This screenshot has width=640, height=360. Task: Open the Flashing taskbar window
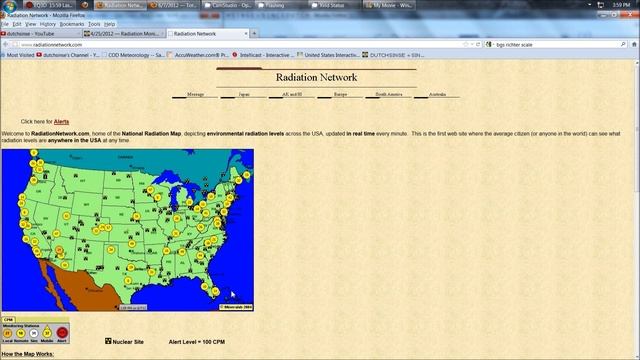coord(280,5)
